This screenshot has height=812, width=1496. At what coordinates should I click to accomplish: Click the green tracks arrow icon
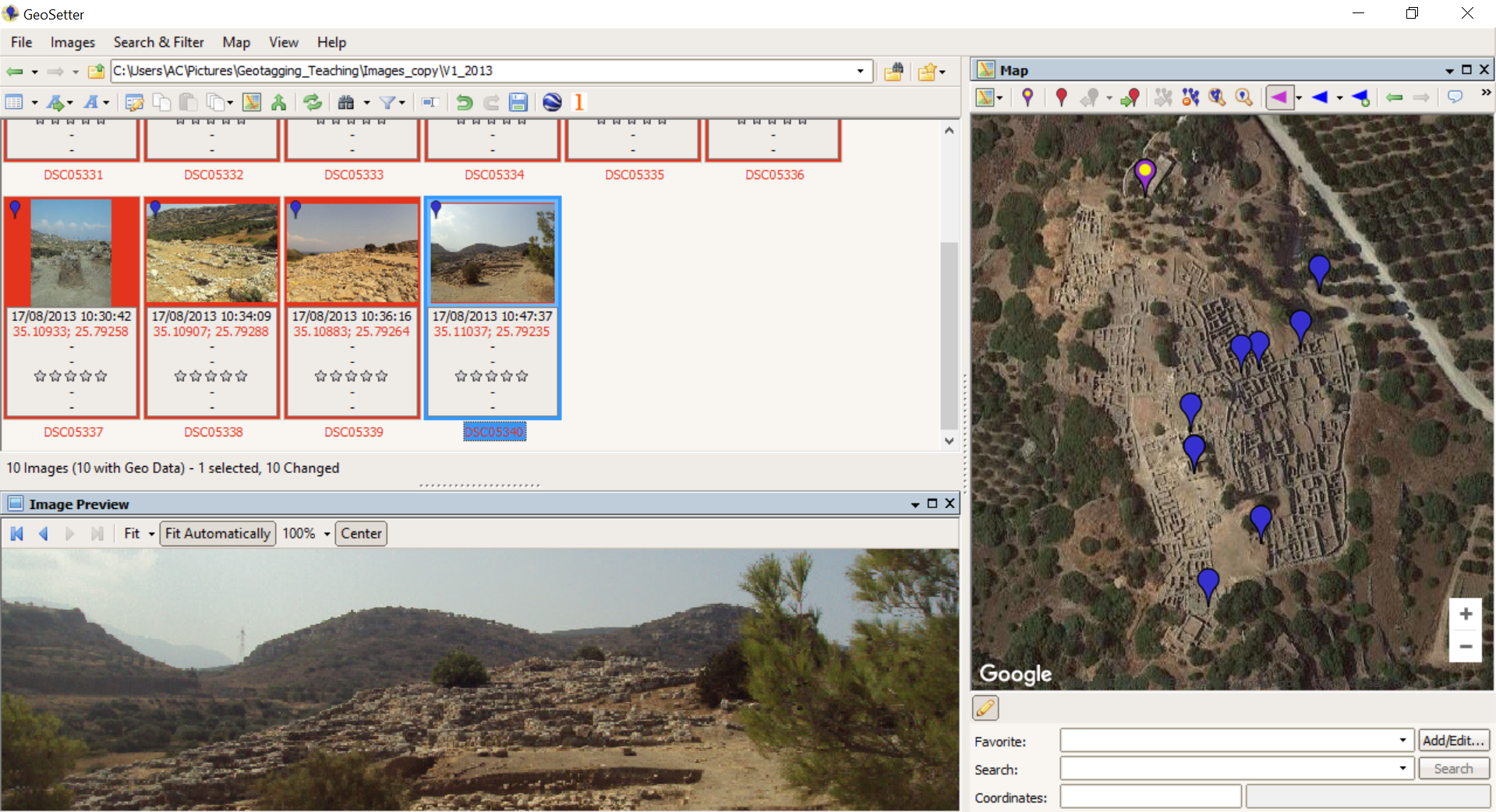(278, 102)
